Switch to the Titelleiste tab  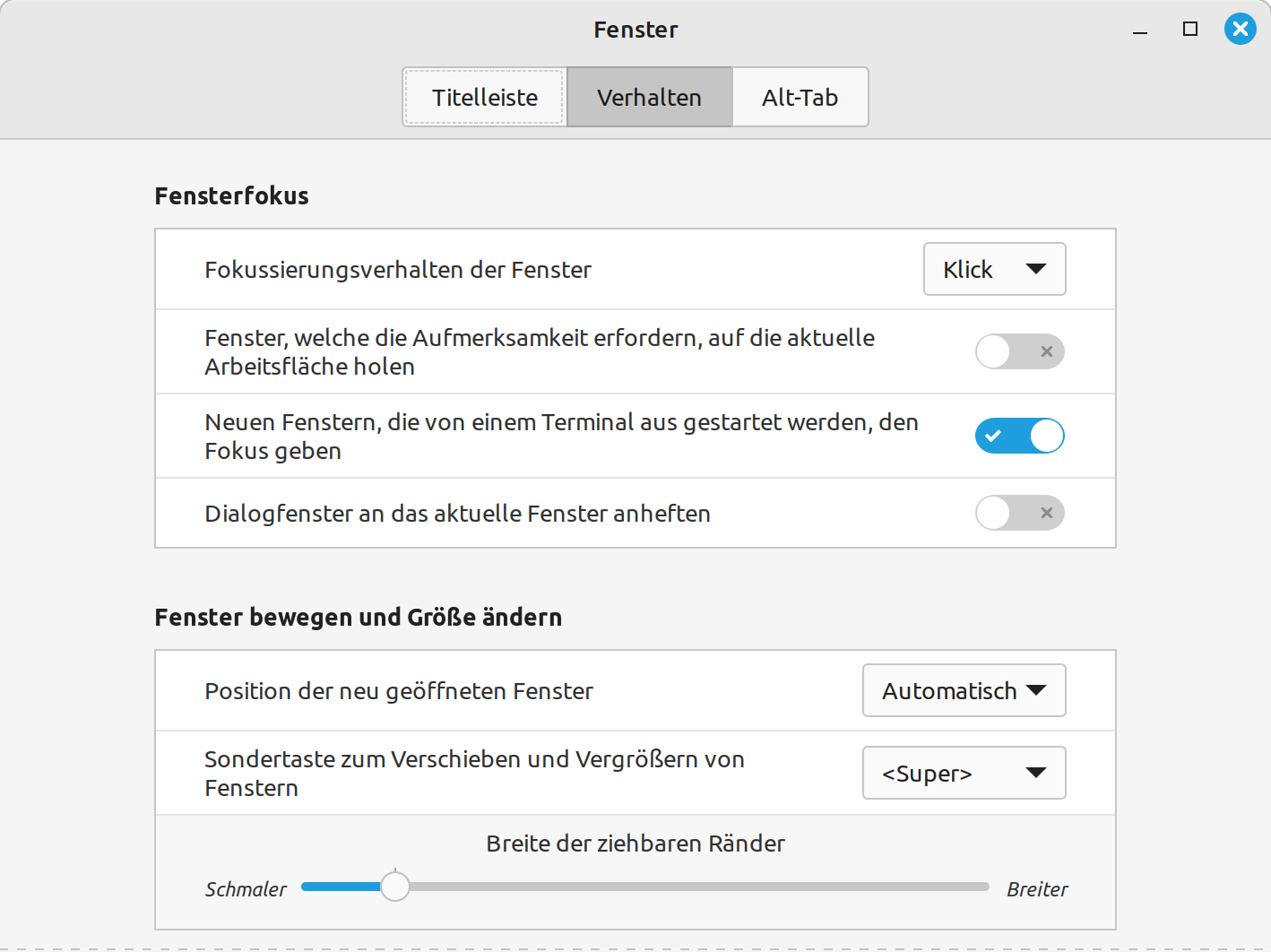pyautogui.click(x=485, y=97)
